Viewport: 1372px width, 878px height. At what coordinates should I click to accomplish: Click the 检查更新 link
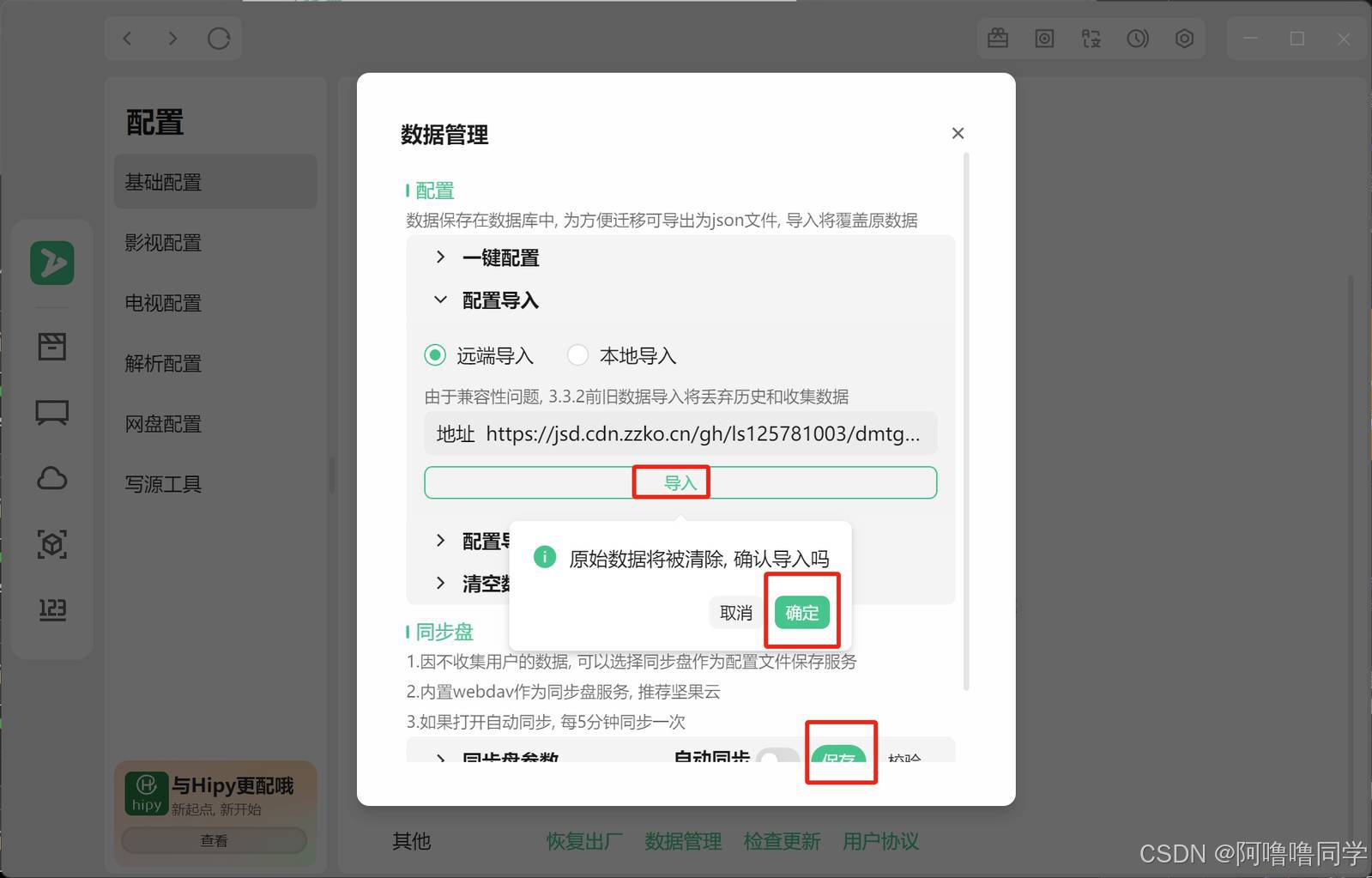(x=782, y=841)
